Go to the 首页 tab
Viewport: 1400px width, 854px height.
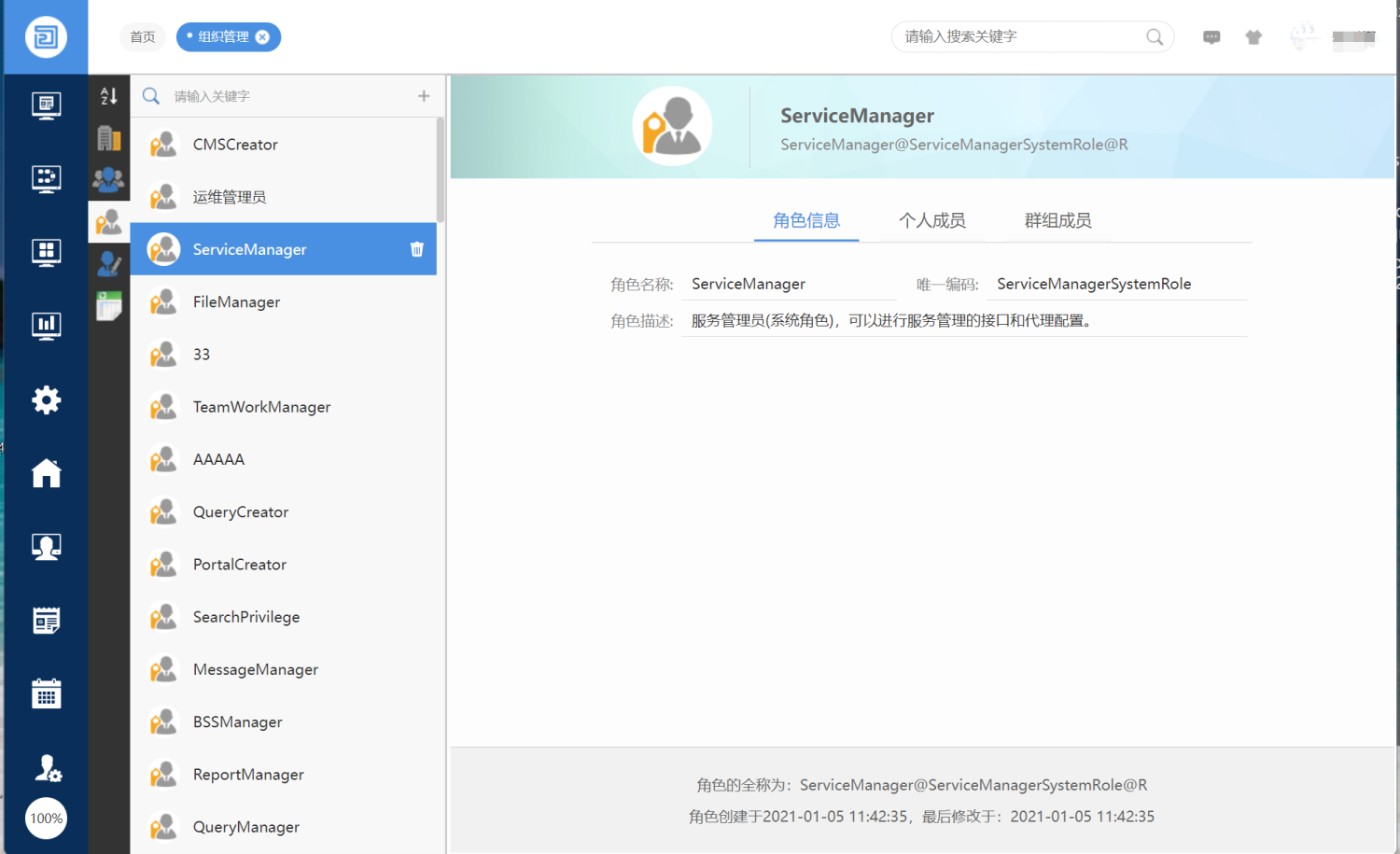pyautogui.click(x=143, y=37)
